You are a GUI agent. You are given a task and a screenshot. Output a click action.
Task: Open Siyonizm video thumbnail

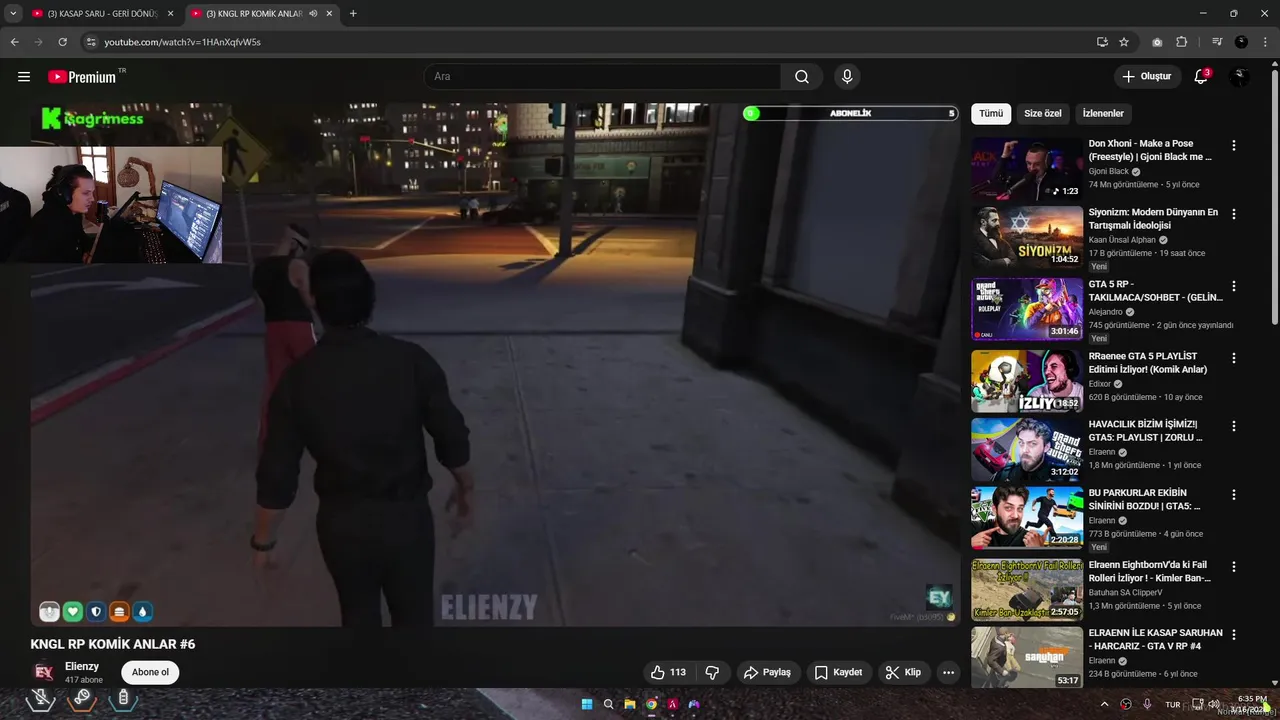click(x=1027, y=238)
